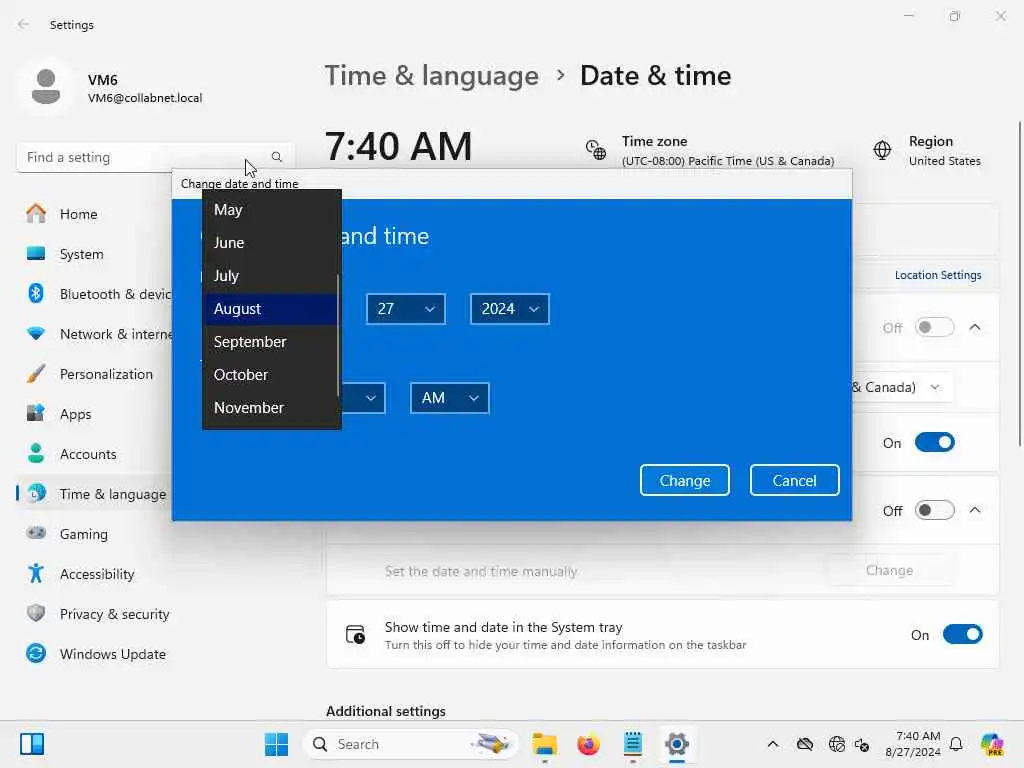
Task: Click the Network wifi icon in sidebar
Action: [36, 334]
